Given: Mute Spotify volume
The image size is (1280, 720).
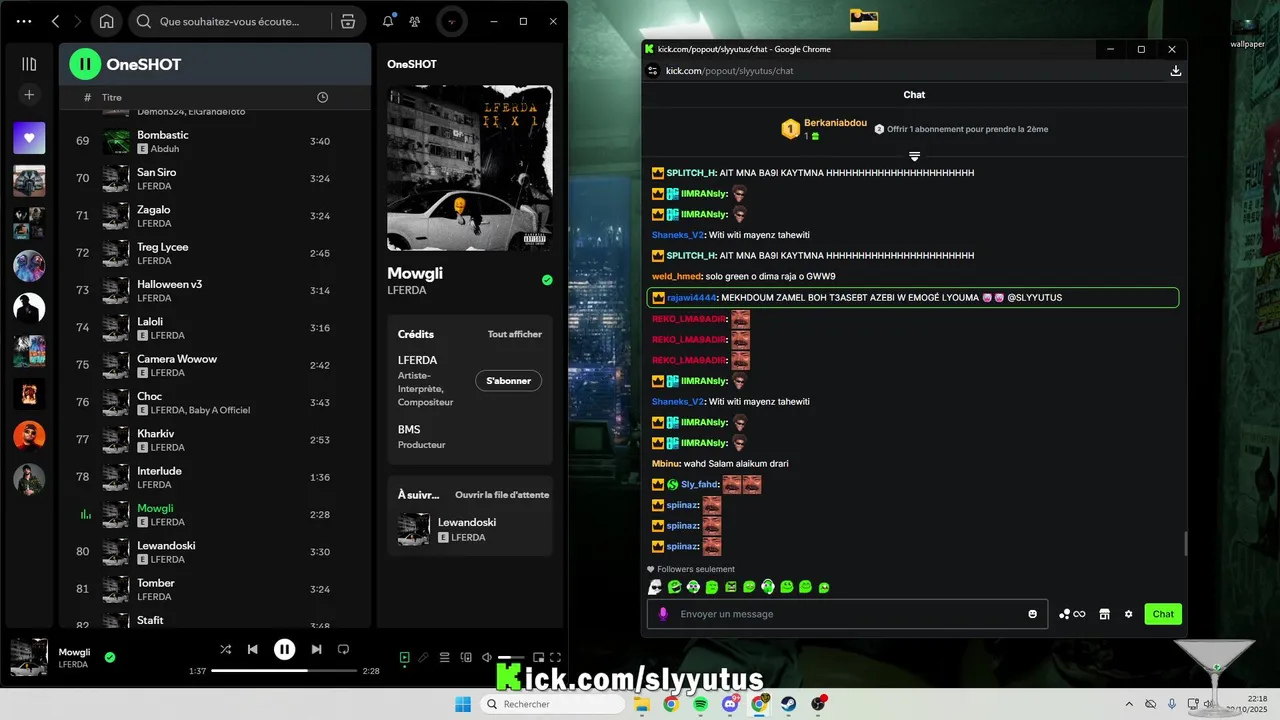Looking at the screenshot, I should [487, 657].
